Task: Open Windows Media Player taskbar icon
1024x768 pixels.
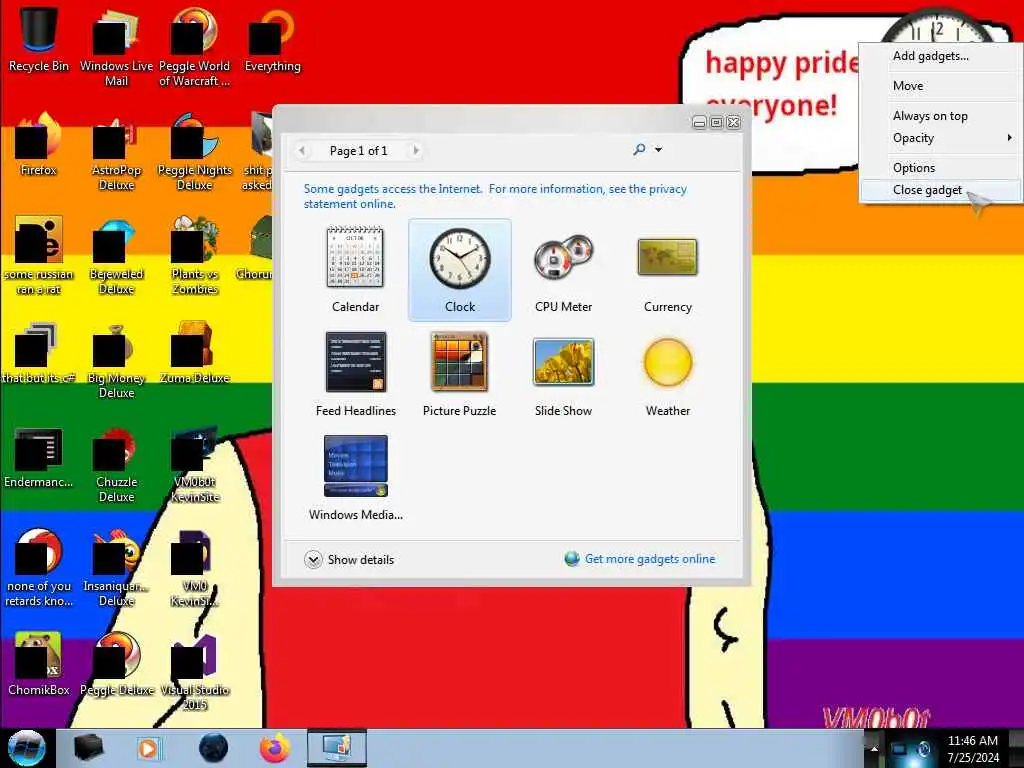Action: (x=148, y=748)
